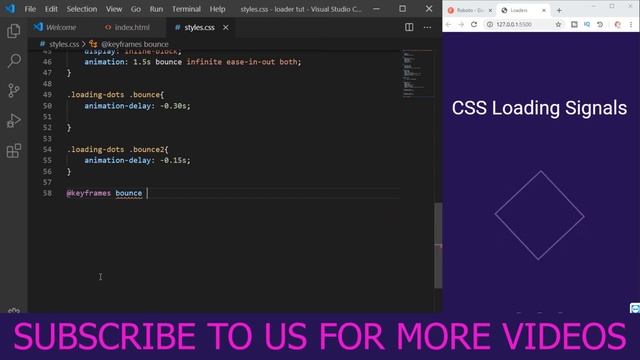Click the '-0.15s' animation-delay value

tap(173, 160)
